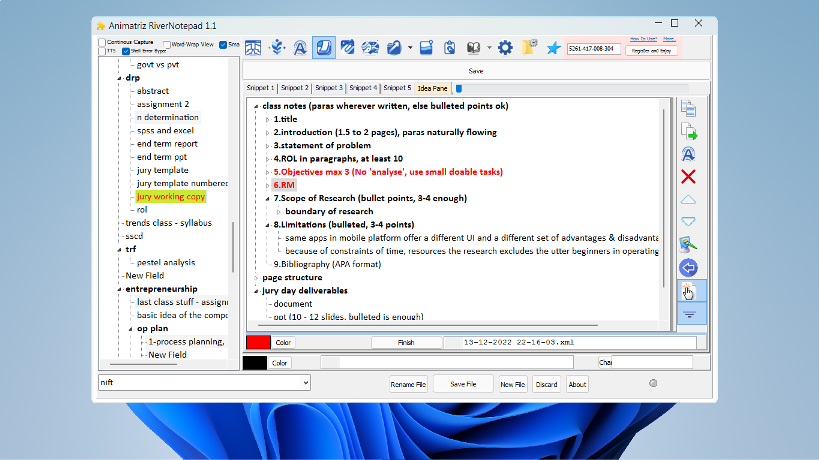Screen dimensions: 819x460
Task: Collapse the 8.Limitations node
Action: pos(268,226)
